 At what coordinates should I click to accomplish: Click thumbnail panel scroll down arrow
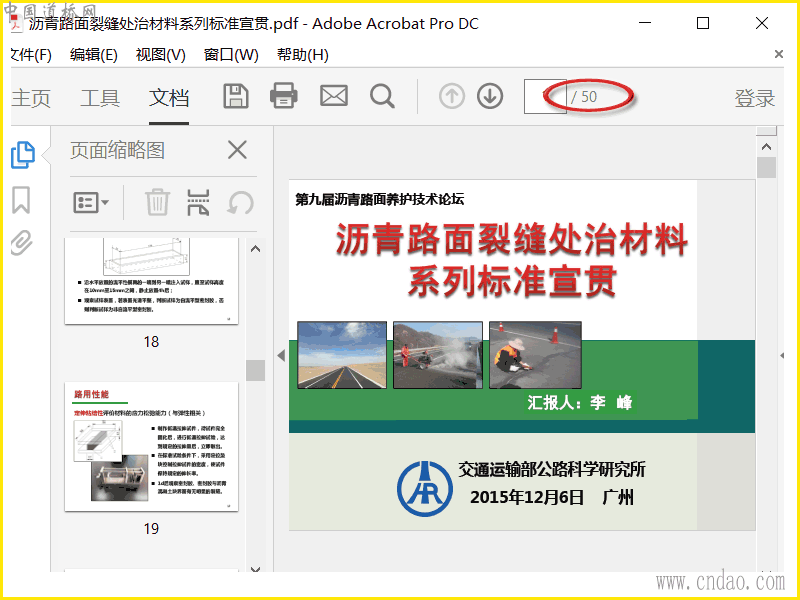tap(256, 568)
